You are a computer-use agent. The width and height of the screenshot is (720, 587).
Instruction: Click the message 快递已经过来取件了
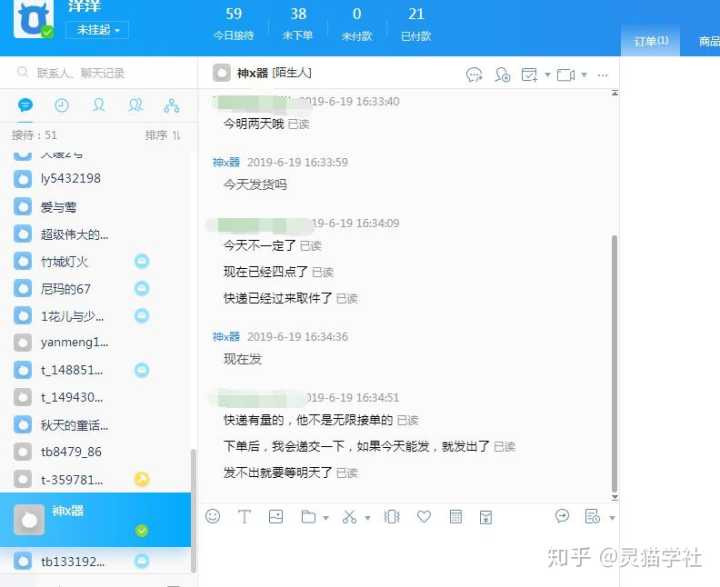point(278,298)
